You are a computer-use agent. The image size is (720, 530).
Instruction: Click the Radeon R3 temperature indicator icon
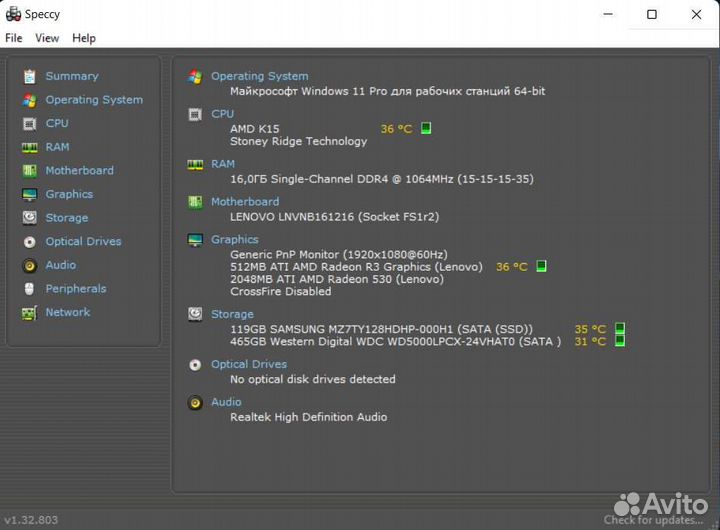(541, 266)
